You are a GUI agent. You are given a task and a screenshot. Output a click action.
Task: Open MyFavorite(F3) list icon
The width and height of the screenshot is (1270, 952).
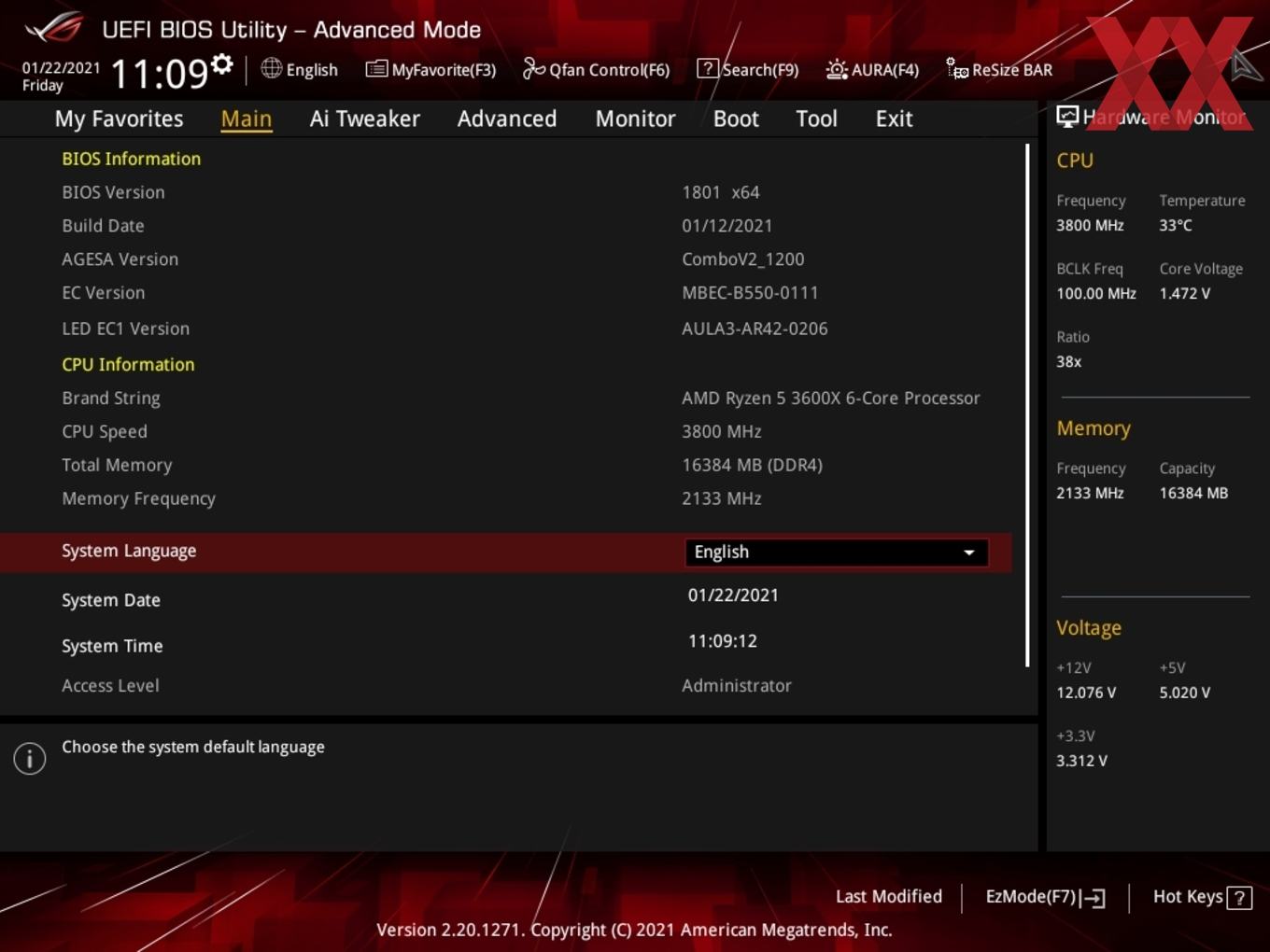[376, 69]
